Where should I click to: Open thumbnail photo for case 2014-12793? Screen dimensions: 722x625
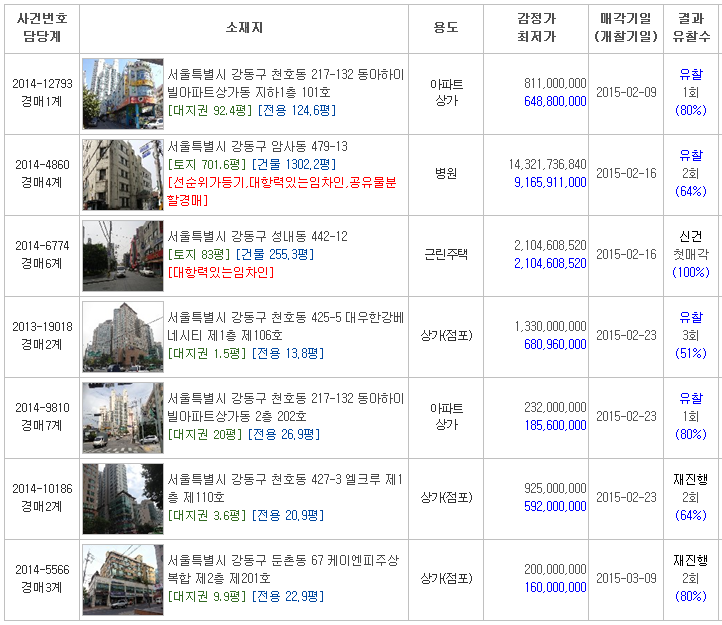[123, 93]
